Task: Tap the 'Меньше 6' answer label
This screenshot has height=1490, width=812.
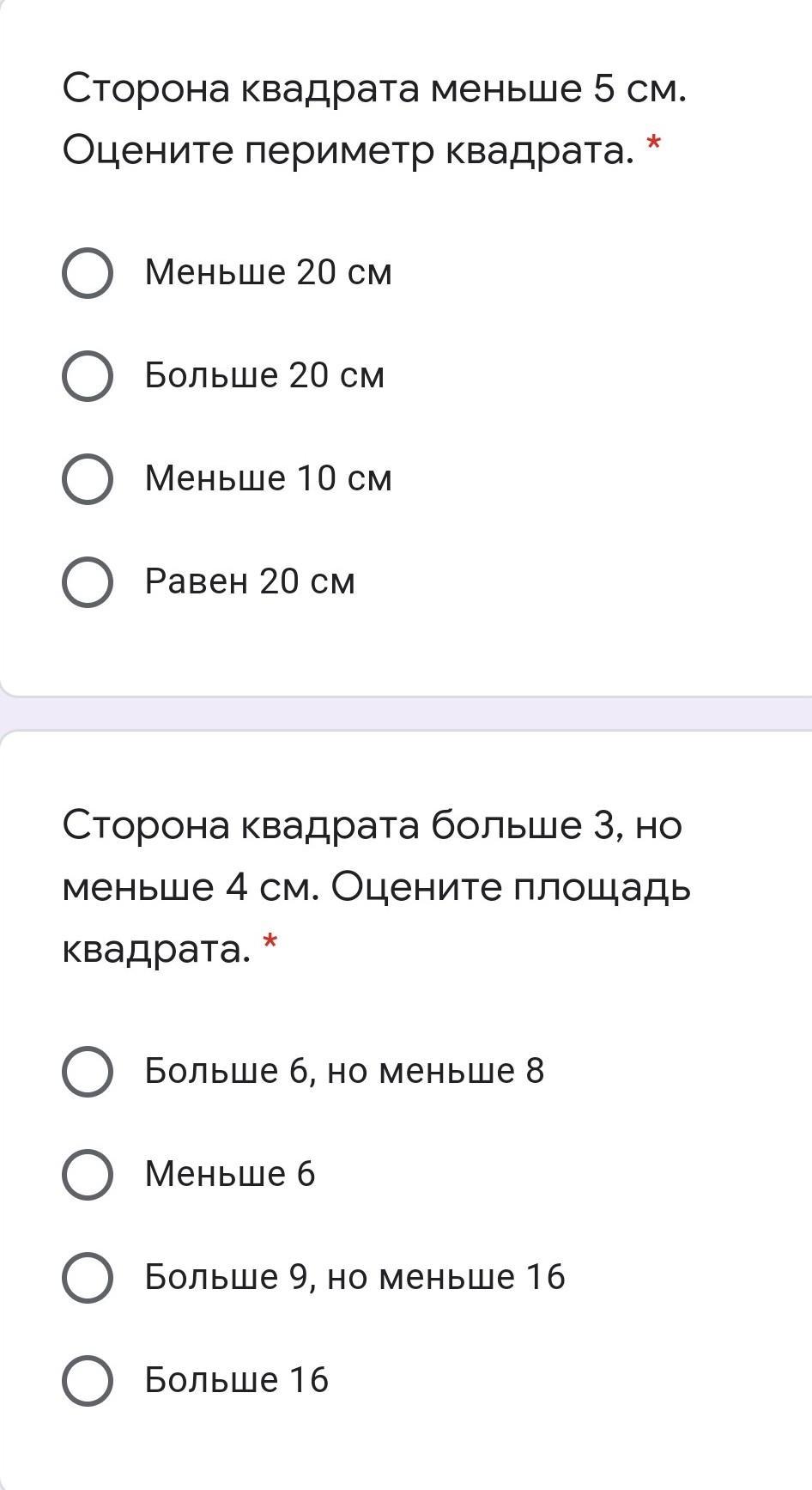Action: [x=229, y=1174]
